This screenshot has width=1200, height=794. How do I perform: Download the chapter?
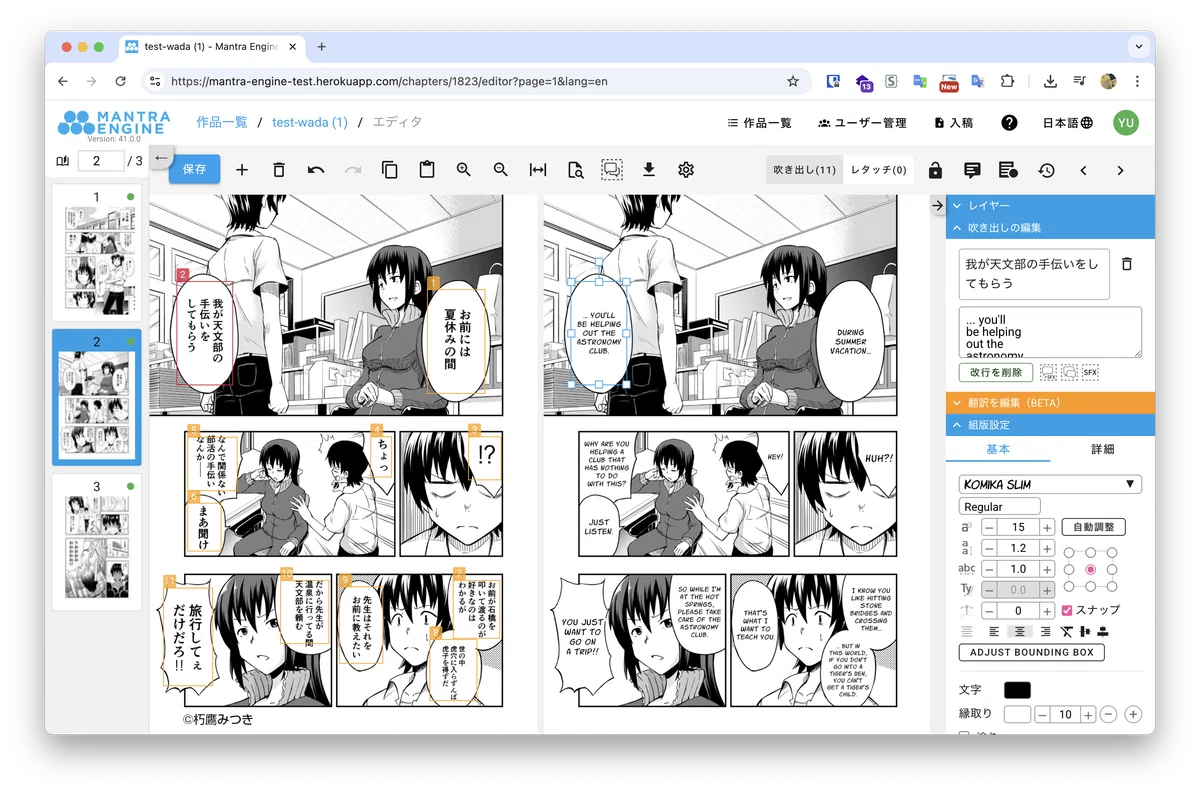[x=649, y=170]
